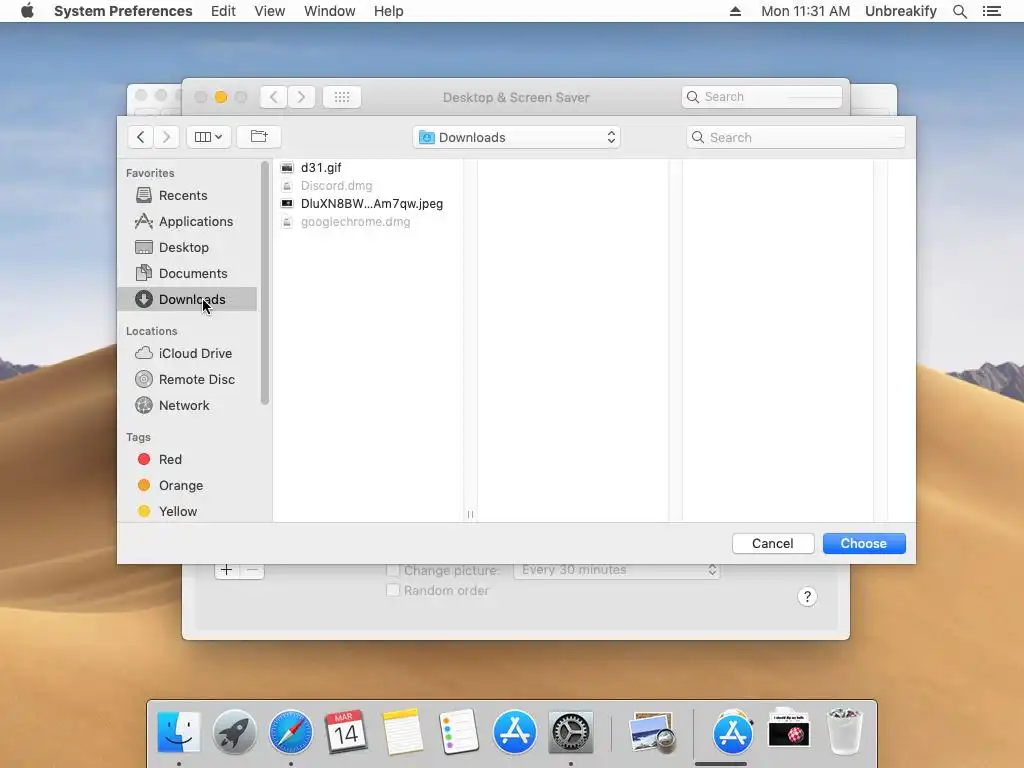This screenshot has height=768, width=1024.
Task: Open Notes from the Dock
Action: click(x=403, y=732)
